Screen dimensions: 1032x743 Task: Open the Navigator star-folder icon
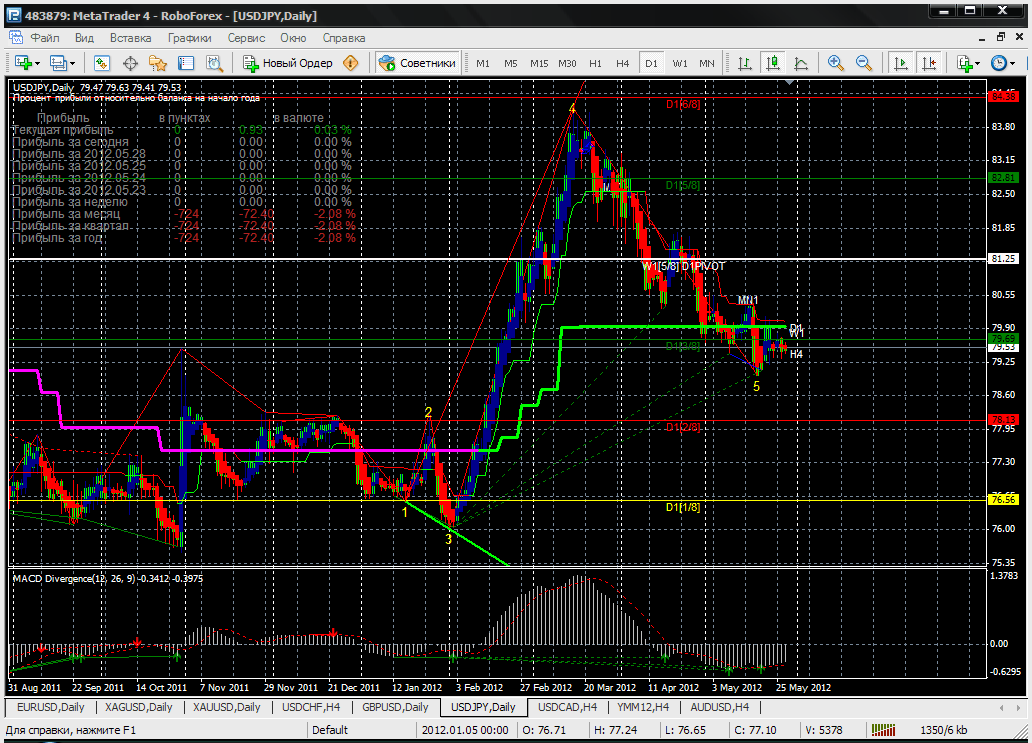157,63
